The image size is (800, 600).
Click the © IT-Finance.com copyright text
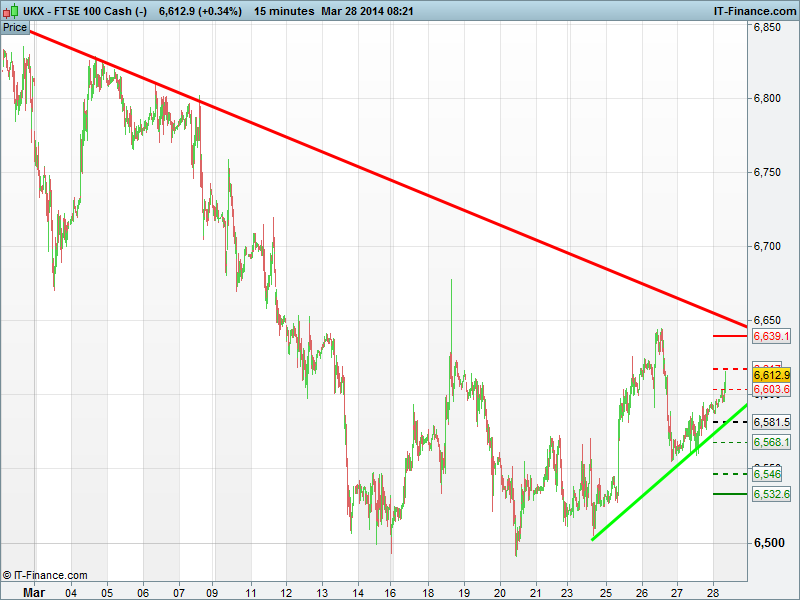(x=45, y=575)
